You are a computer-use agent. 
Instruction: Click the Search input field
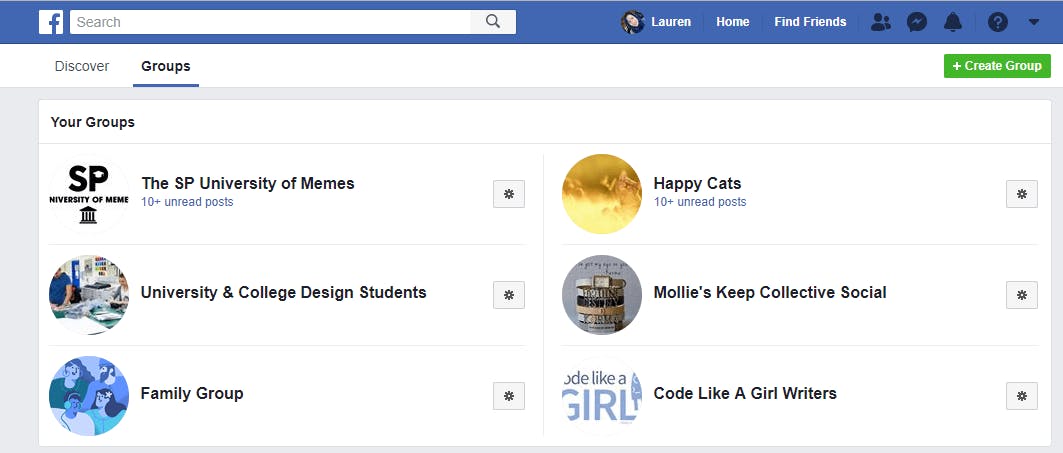pyautogui.click(x=270, y=22)
